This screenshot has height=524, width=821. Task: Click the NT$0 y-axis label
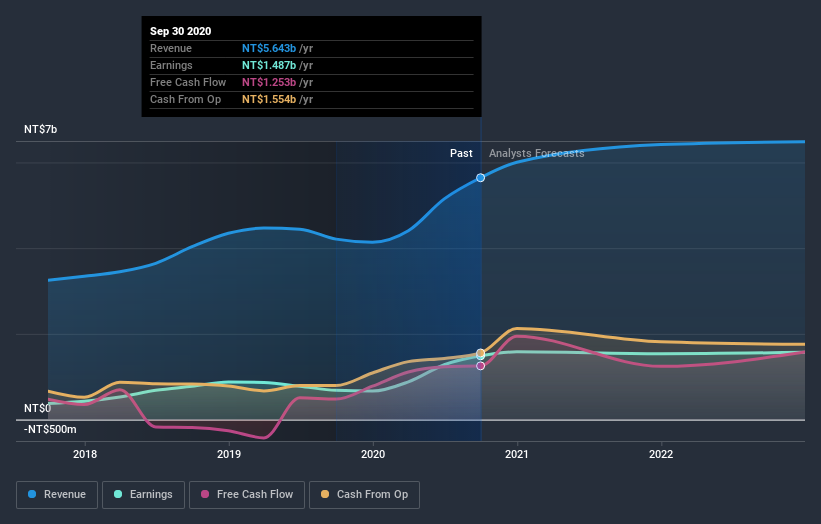[38, 408]
